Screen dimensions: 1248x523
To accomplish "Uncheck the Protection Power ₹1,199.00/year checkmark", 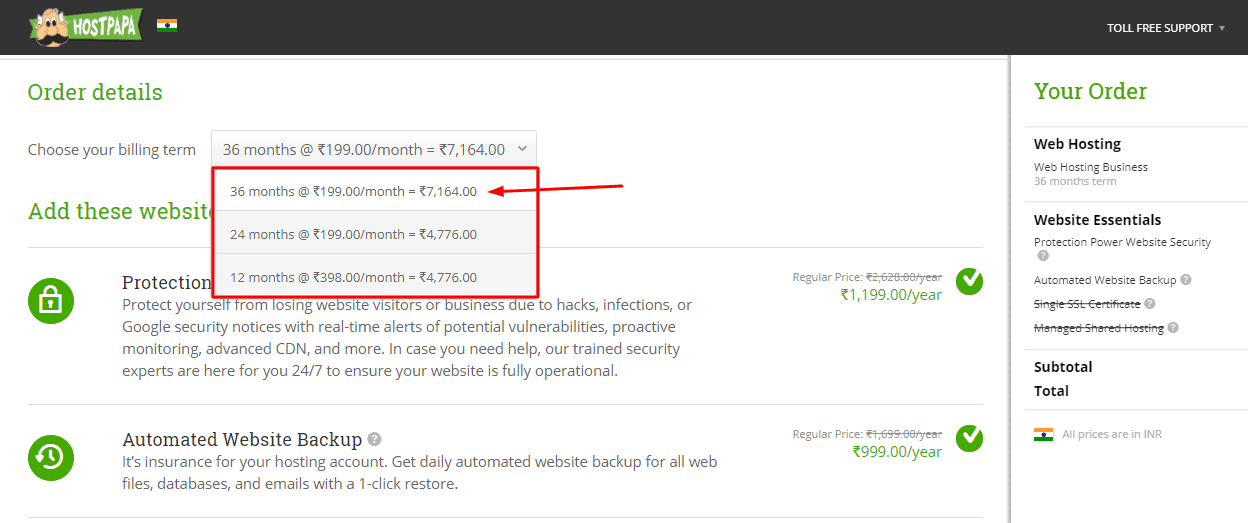I will 968,282.
